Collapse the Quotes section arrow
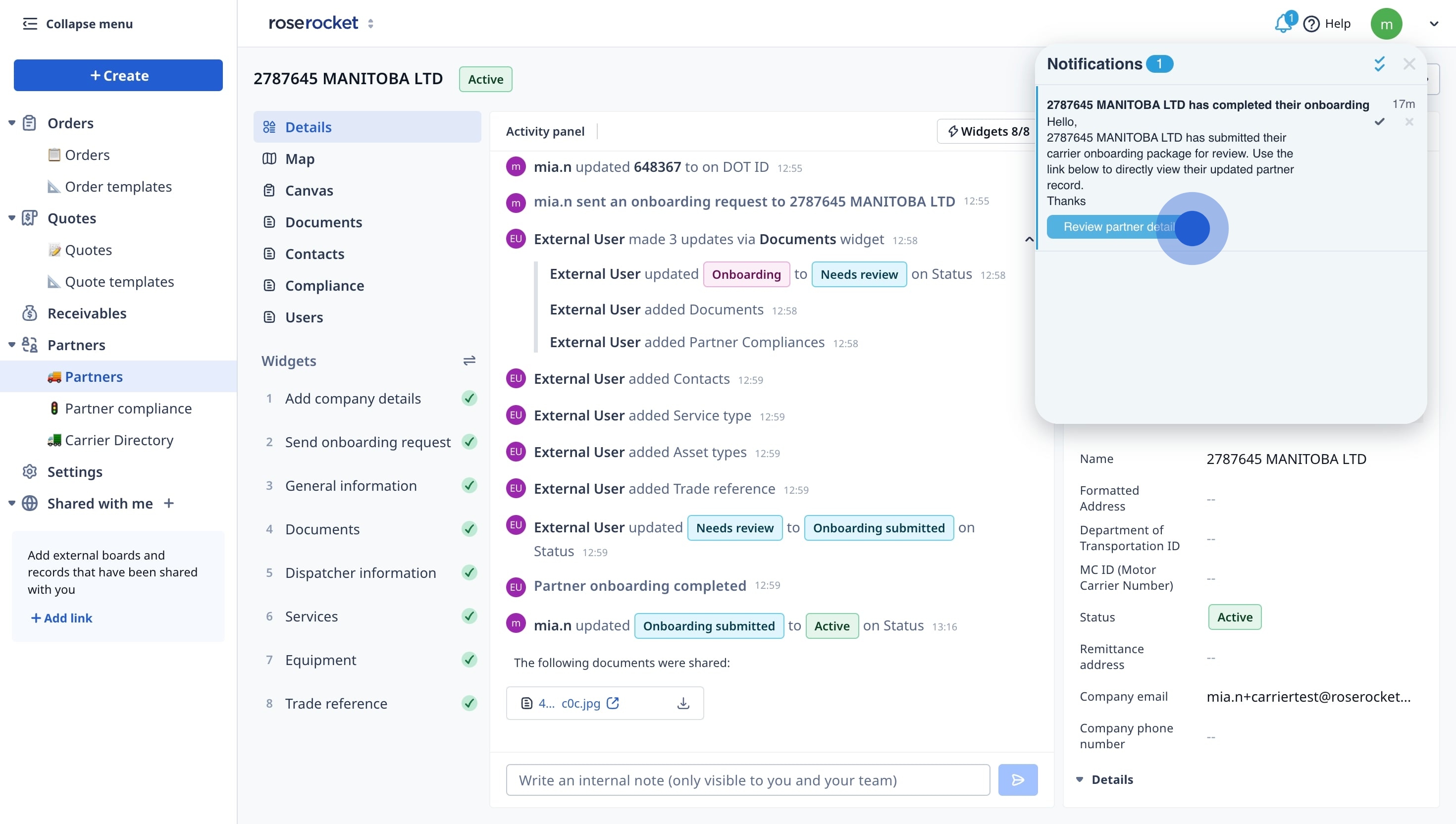The height and width of the screenshot is (824, 1456). (x=11, y=218)
